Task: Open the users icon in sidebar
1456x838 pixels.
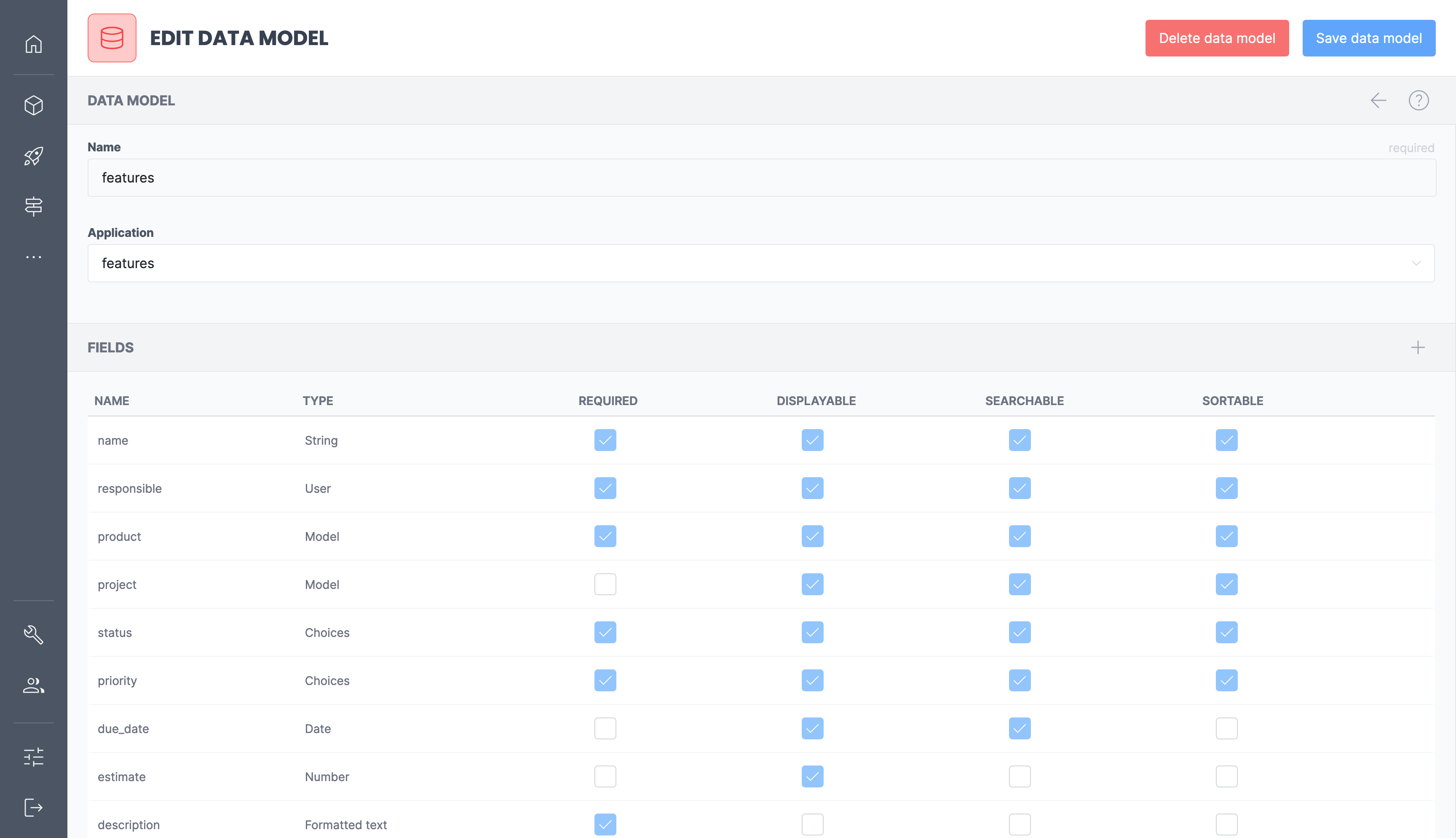Action: pos(33,685)
